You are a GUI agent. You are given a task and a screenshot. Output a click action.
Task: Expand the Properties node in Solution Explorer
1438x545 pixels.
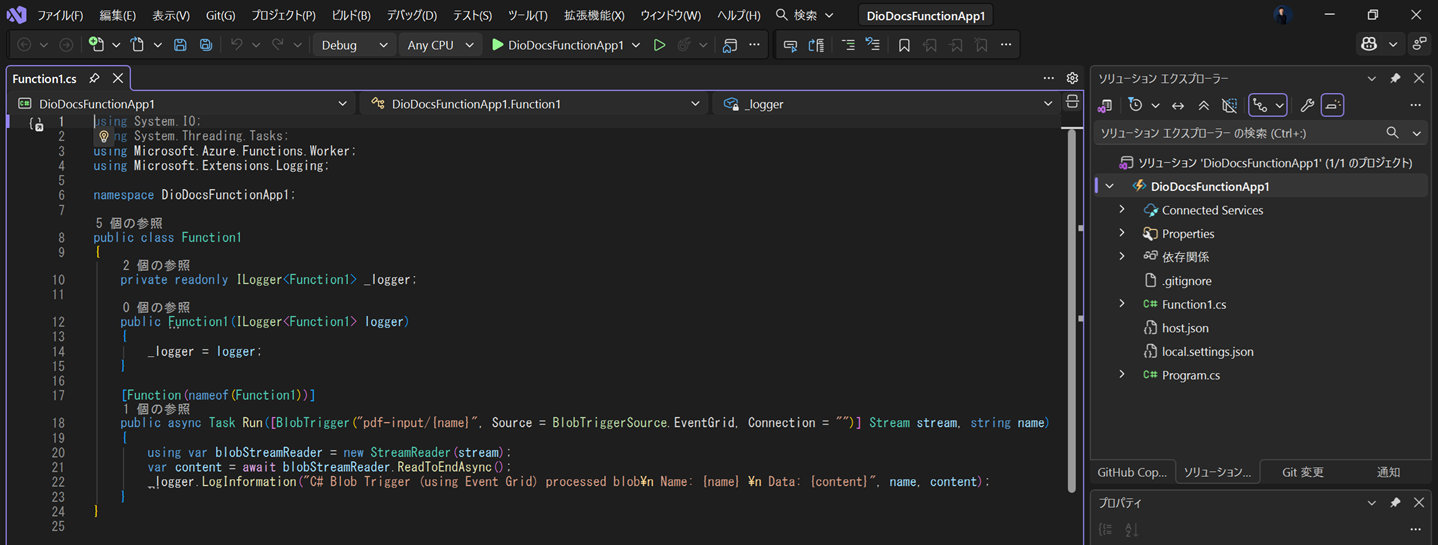tap(1122, 233)
